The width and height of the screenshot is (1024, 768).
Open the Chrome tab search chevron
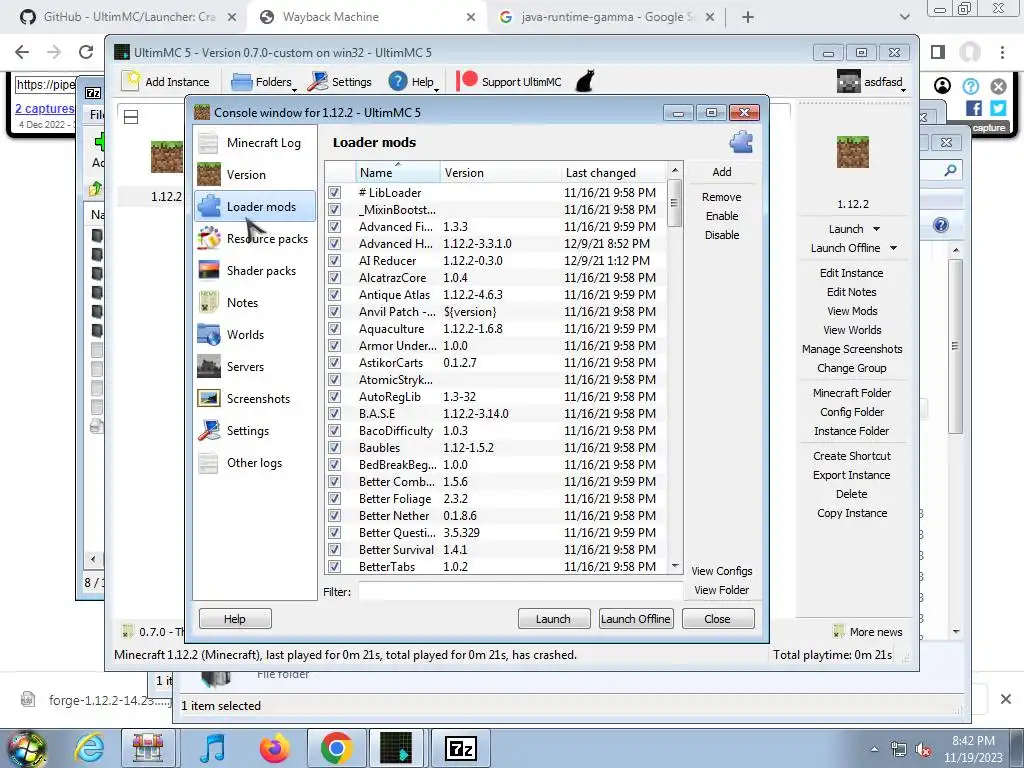tap(904, 17)
